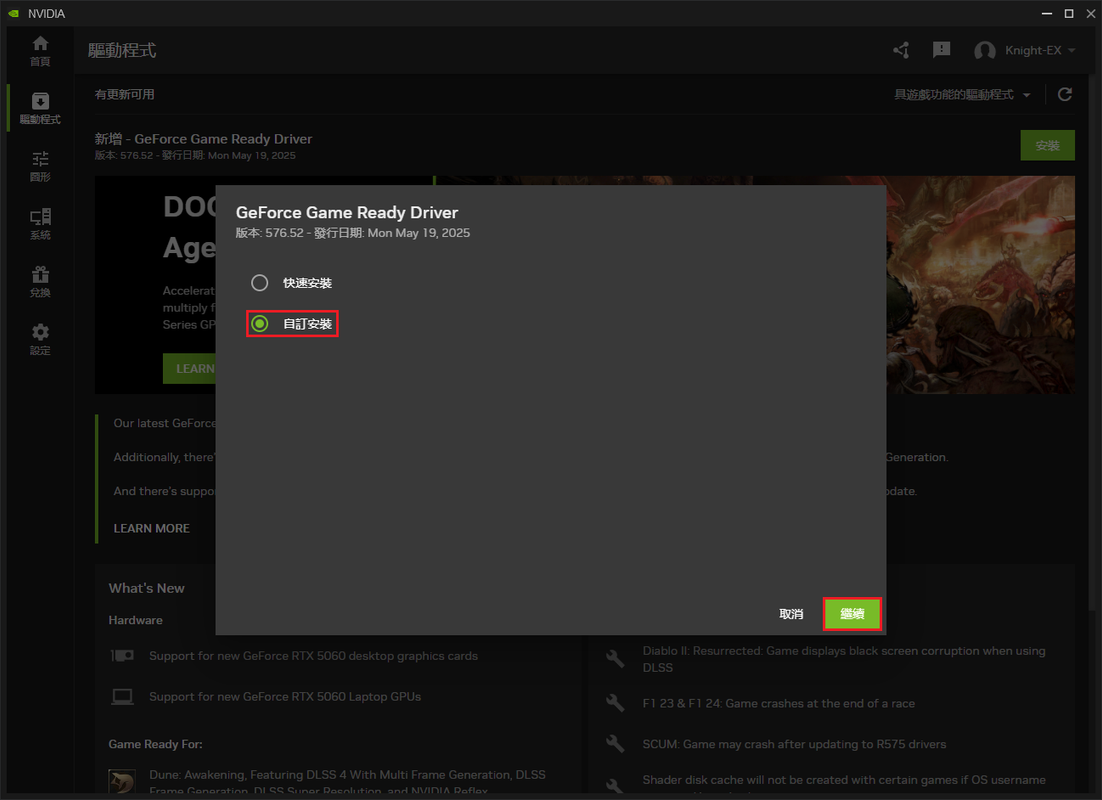Click the green LEARN button on banner
The width and height of the screenshot is (1102, 800).
[189, 368]
